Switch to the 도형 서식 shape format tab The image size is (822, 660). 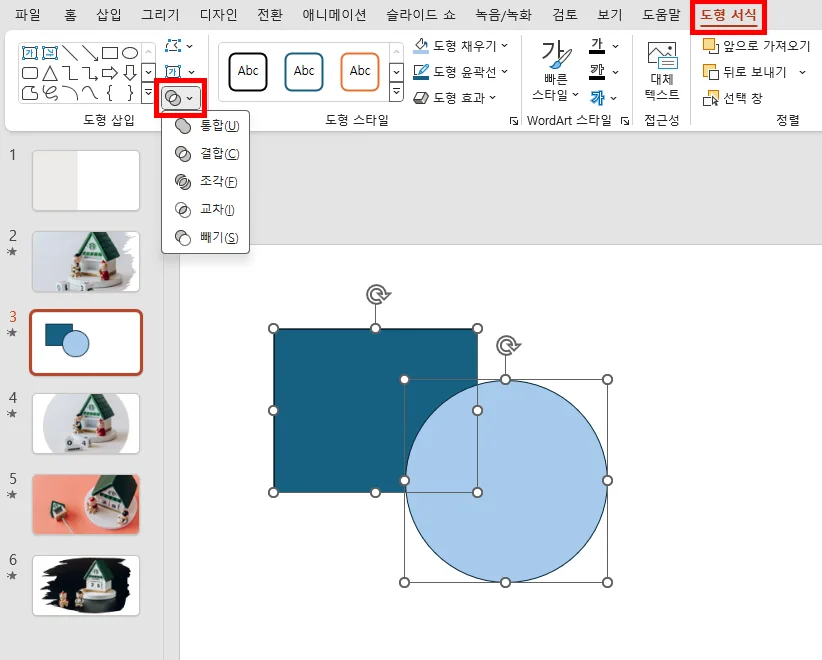click(x=729, y=16)
